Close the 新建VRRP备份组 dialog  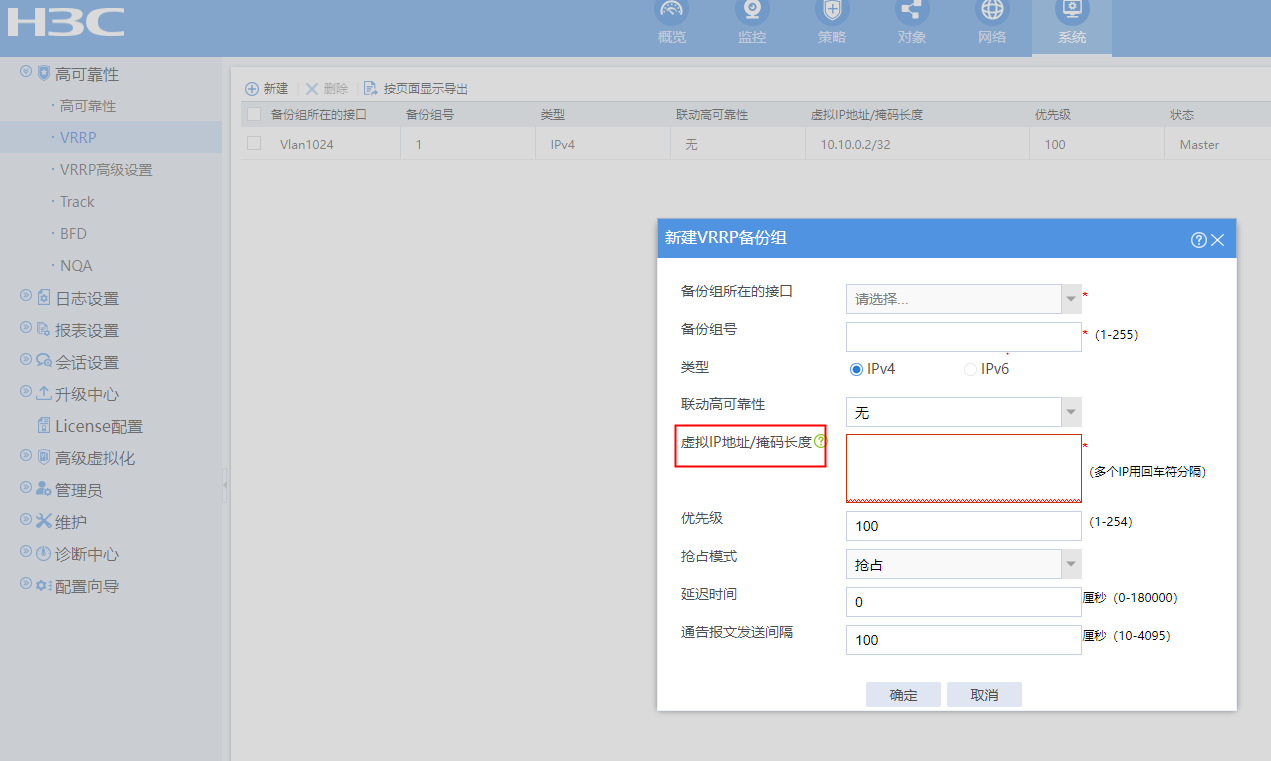click(1218, 240)
